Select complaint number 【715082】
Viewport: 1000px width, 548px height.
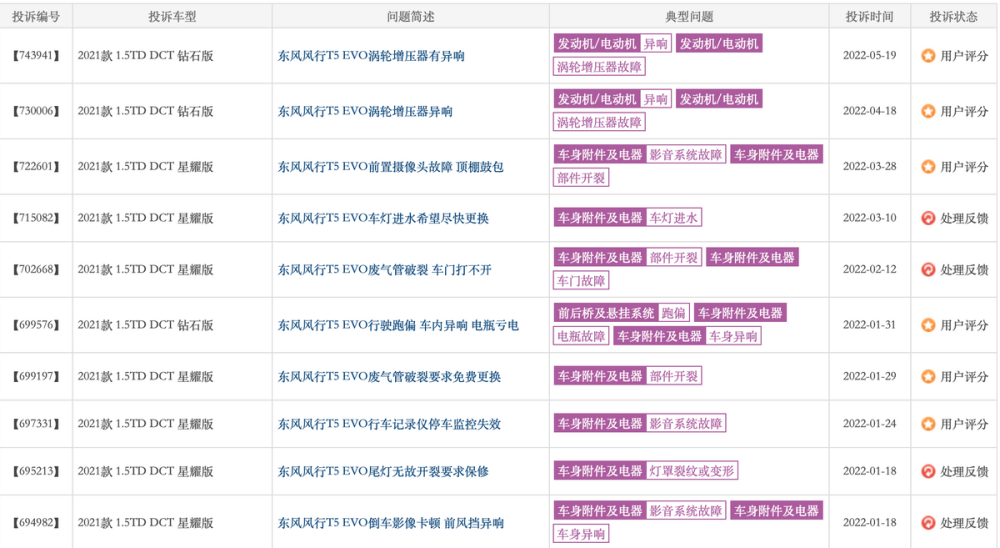coord(36,218)
